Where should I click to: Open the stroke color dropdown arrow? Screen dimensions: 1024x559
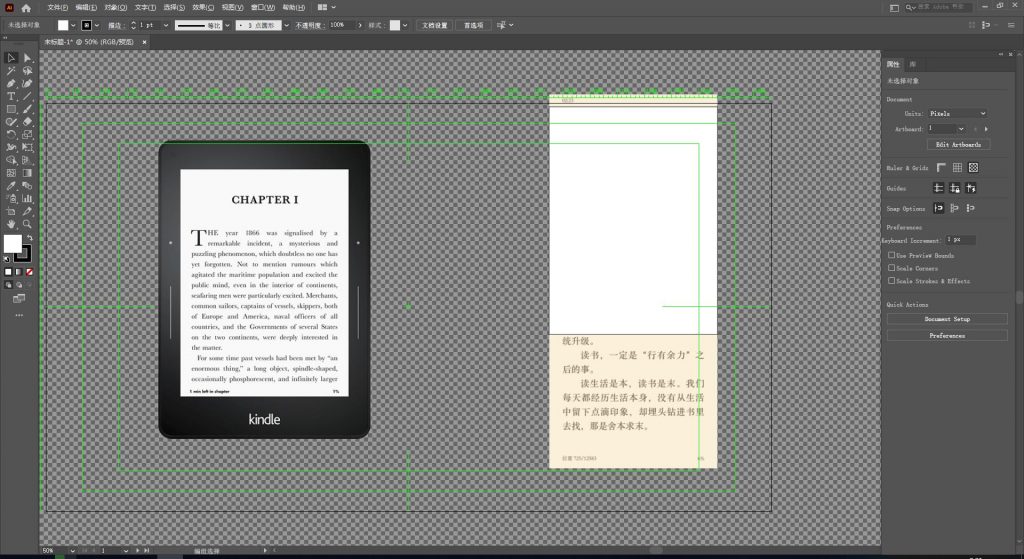[x=97, y=25]
